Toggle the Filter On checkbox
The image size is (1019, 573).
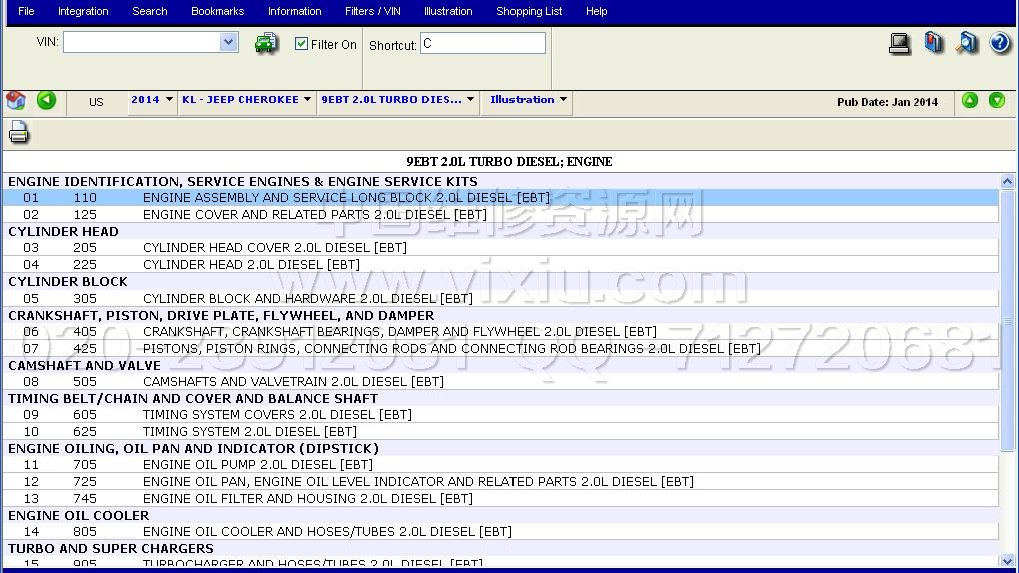[302, 44]
